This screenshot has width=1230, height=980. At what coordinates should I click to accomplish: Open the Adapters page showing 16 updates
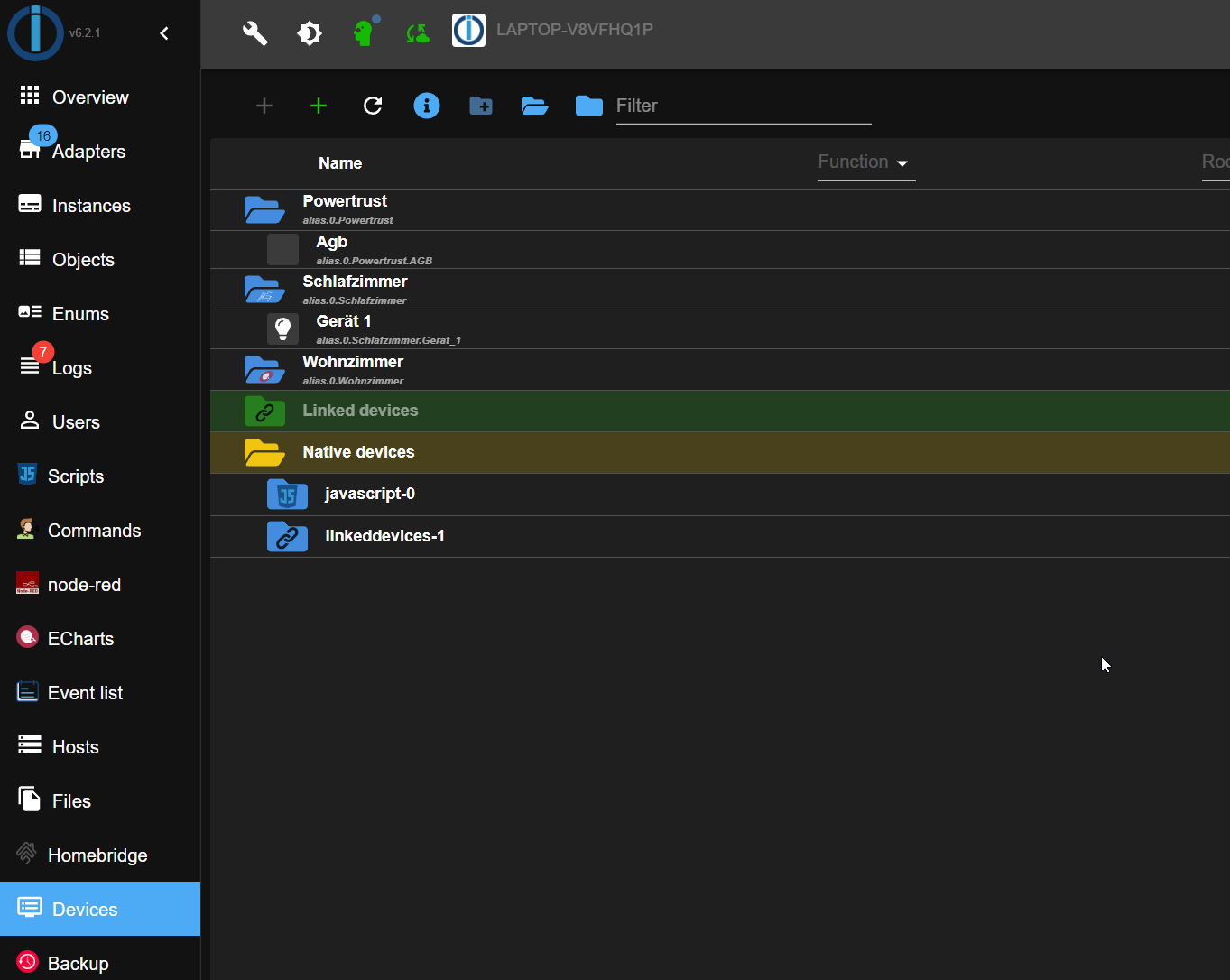(x=87, y=151)
